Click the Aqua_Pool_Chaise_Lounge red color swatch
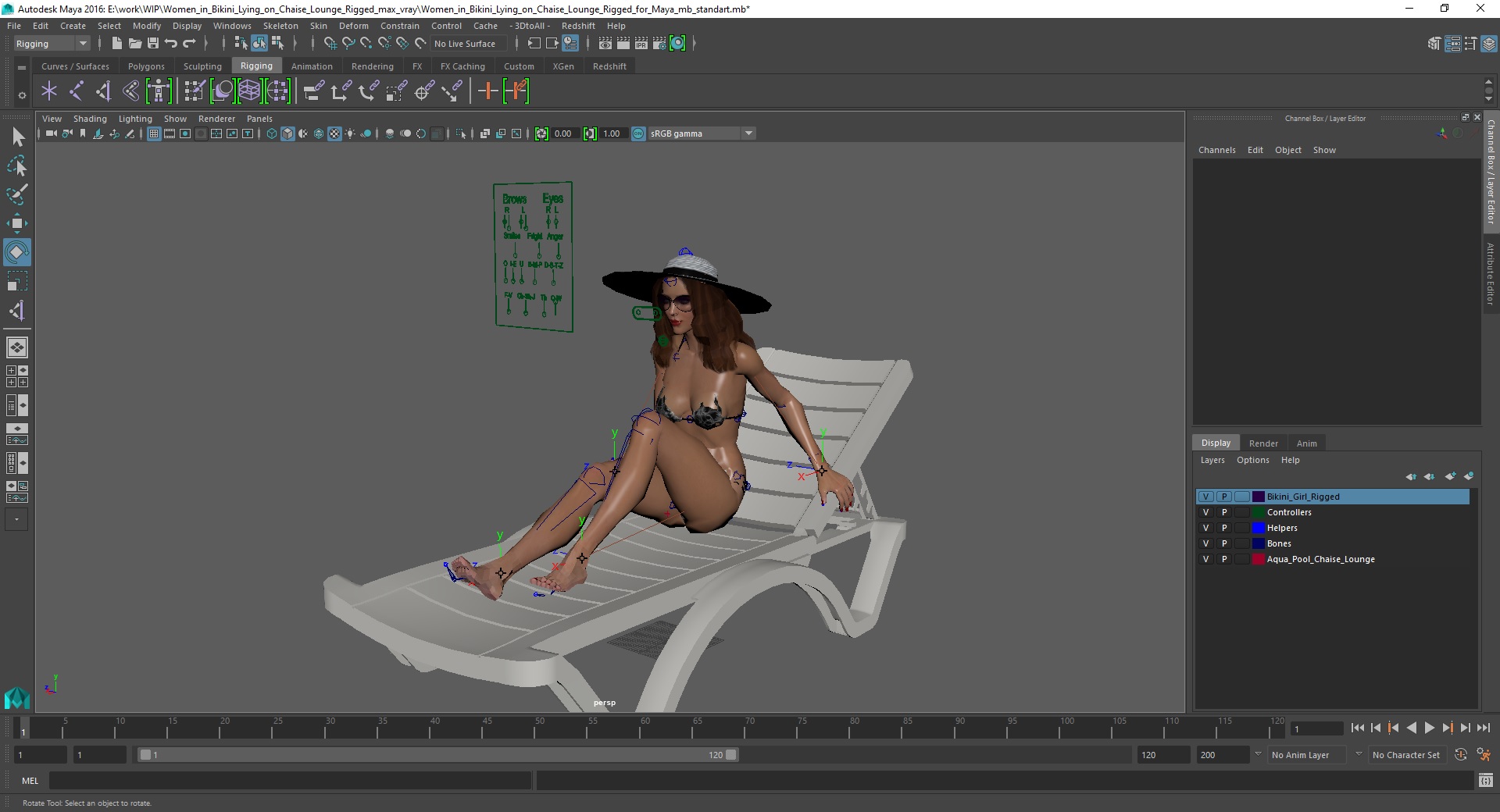Screen dimensions: 1500x812 1259,559
